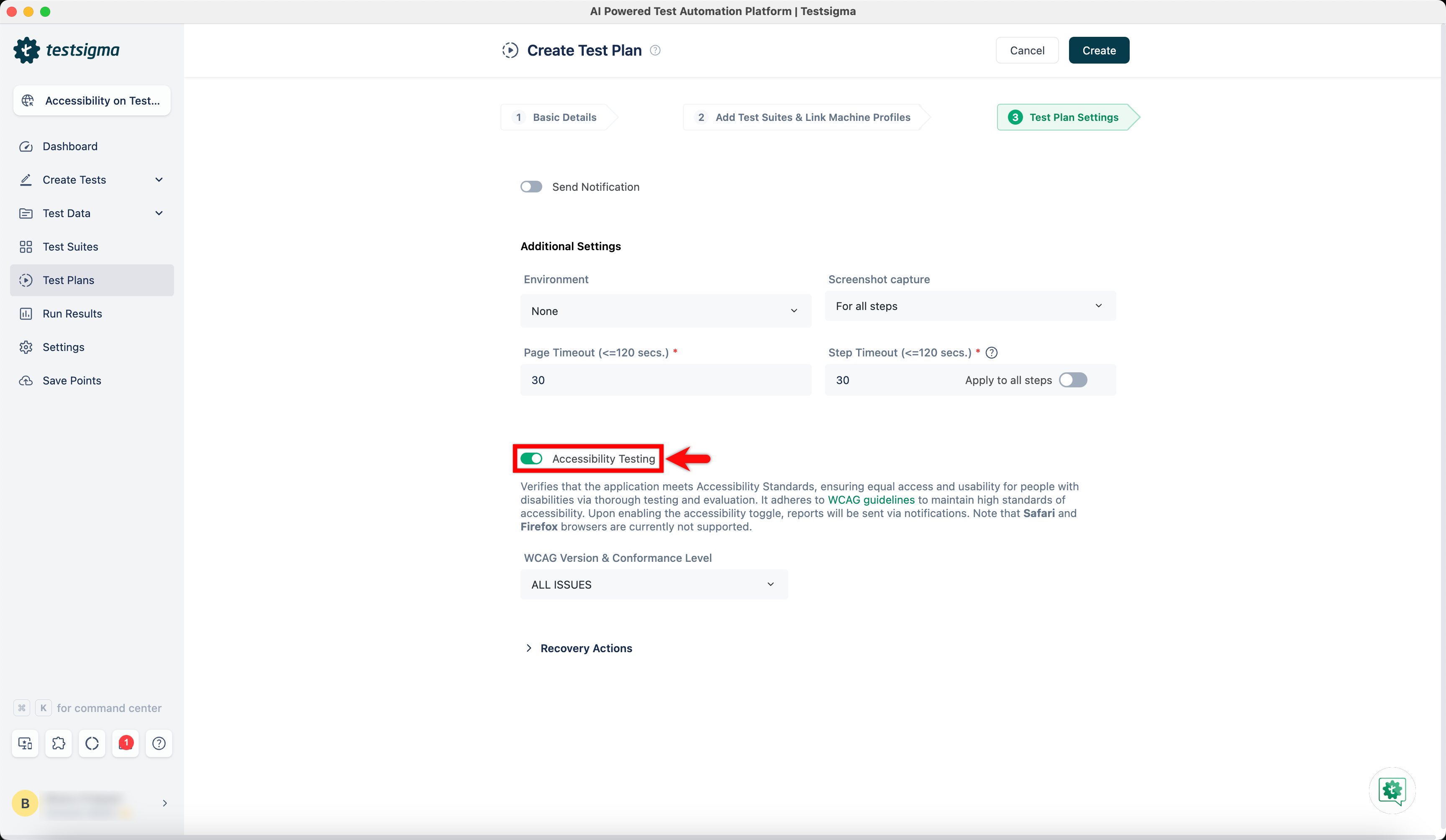1446x840 pixels.
Task: Open the WCAG Version & Conformance Level selector
Action: pyautogui.click(x=653, y=584)
